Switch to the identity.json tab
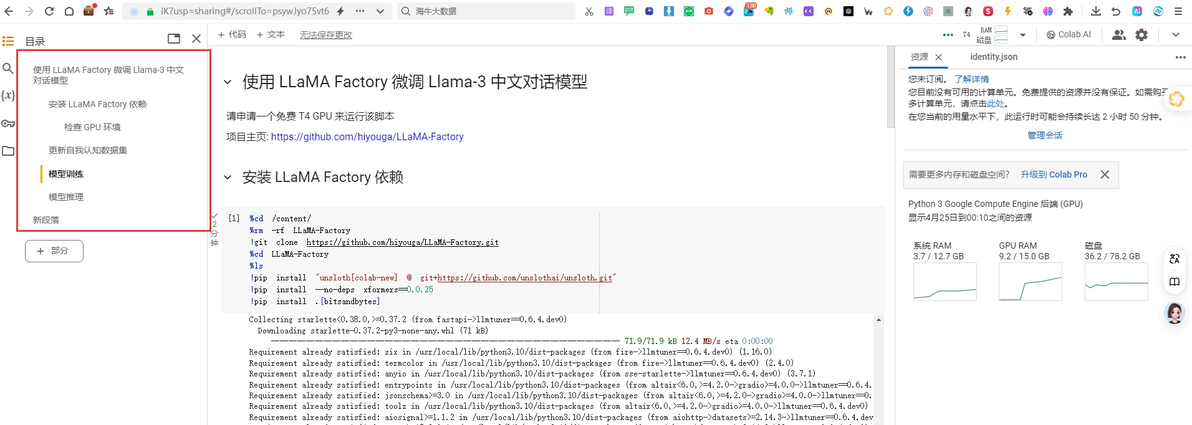The image size is (1192, 425). click(x=994, y=57)
